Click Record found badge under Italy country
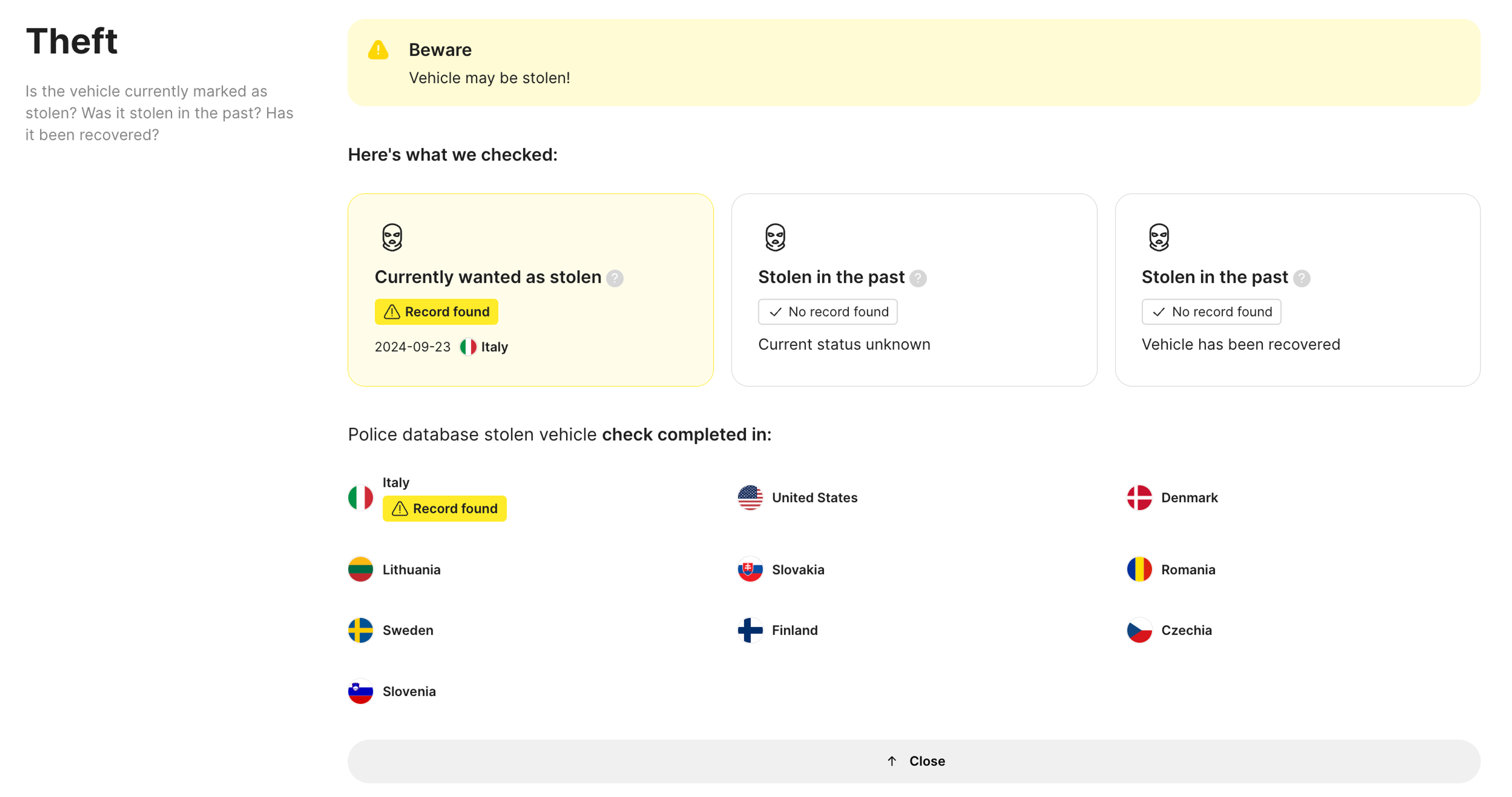Screen dimensions: 1512x797 click(x=444, y=508)
